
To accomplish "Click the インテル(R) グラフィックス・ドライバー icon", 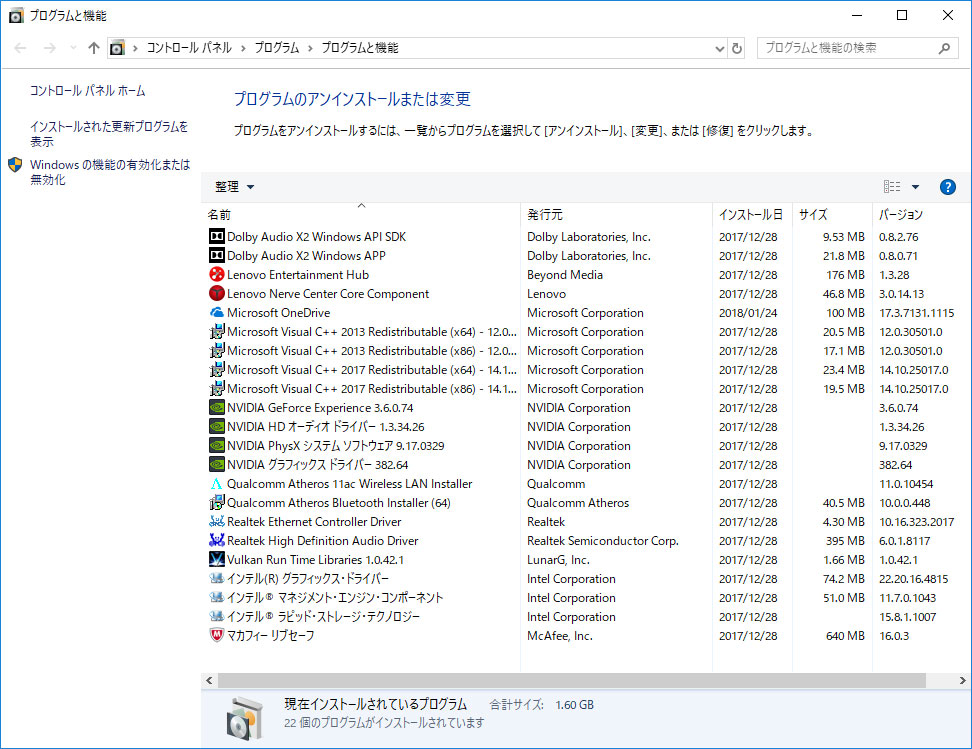I will coord(216,578).
